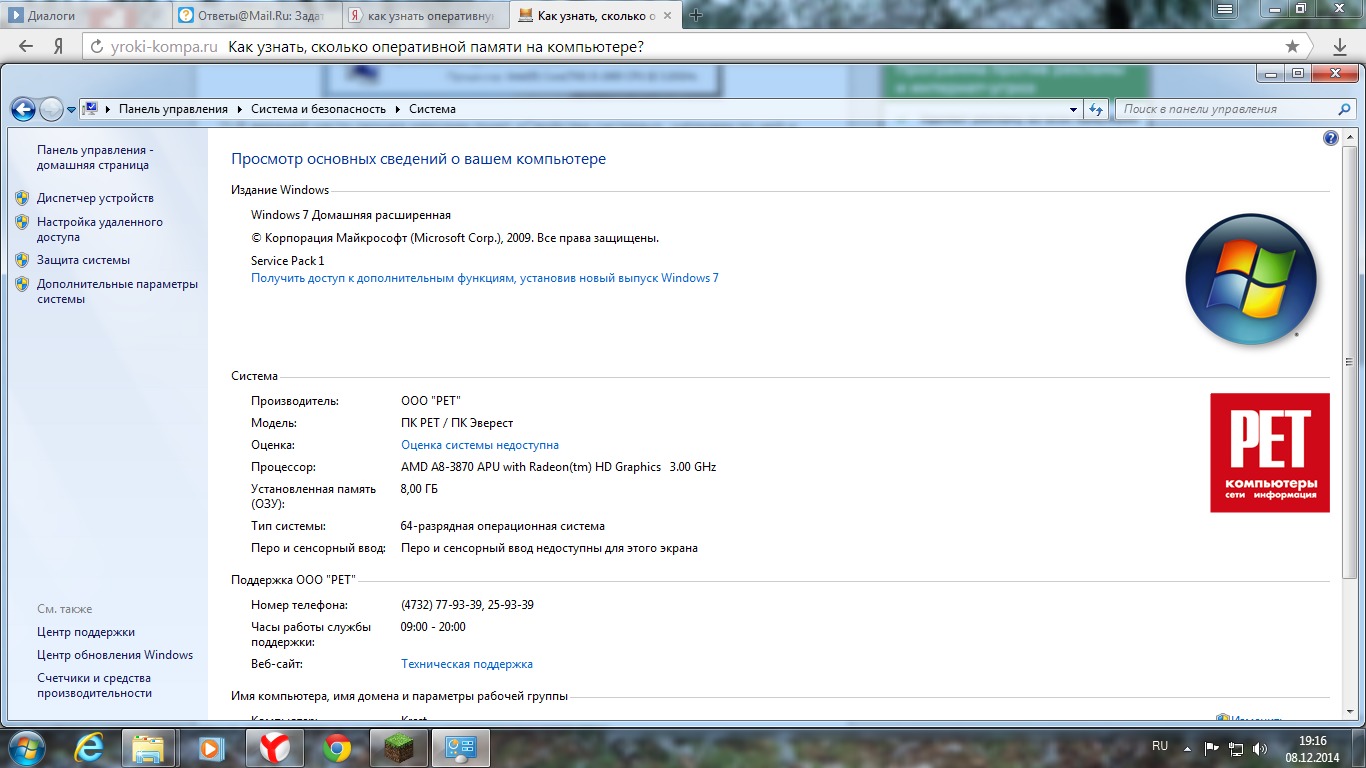Click the red PET company logo
Image resolution: width=1366 pixels, height=768 pixels.
[x=1270, y=453]
